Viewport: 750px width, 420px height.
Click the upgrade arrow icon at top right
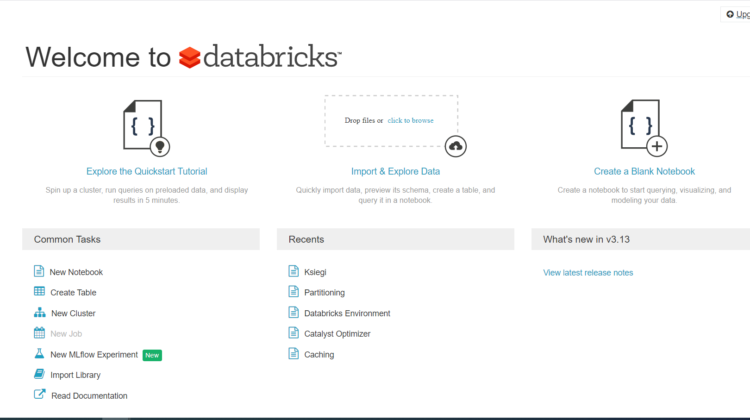730,14
